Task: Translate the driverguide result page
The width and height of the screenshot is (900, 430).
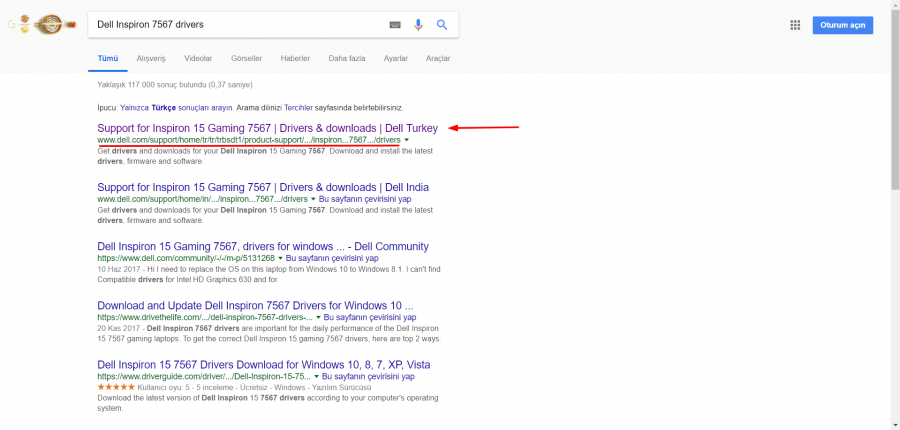Action: pyautogui.click(x=368, y=377)
